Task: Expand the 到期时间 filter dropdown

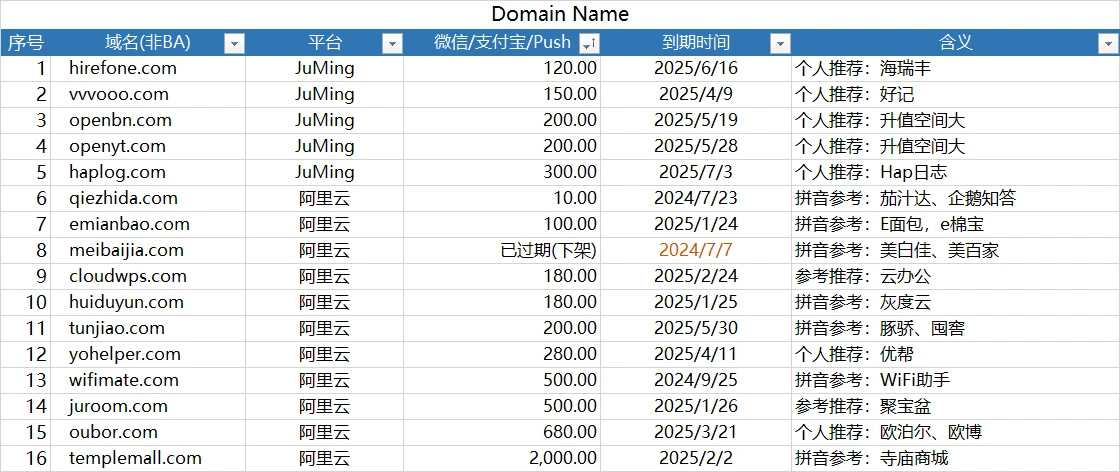Action: click(779, 43)
